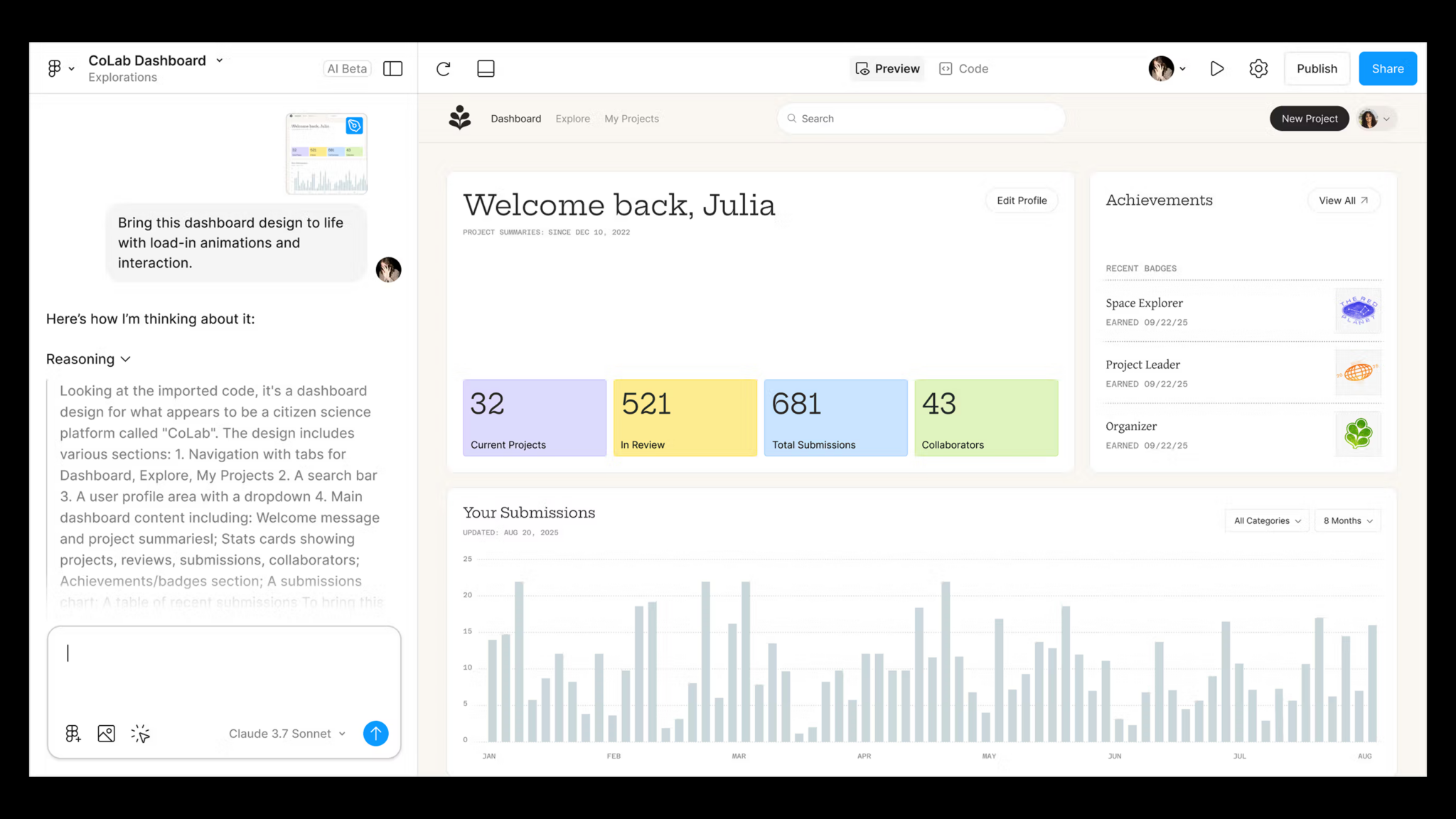Toggle the left sidebar panel
Image resolution: width=1456 pixels, height=819 pixels.
click(x=392, y=68)
